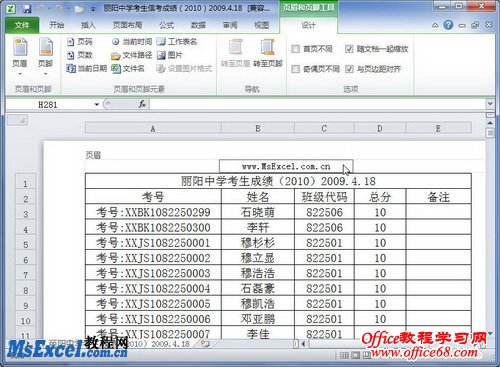
Task: Click the vertical scrollbar up arrow
Action: point(490,123)
